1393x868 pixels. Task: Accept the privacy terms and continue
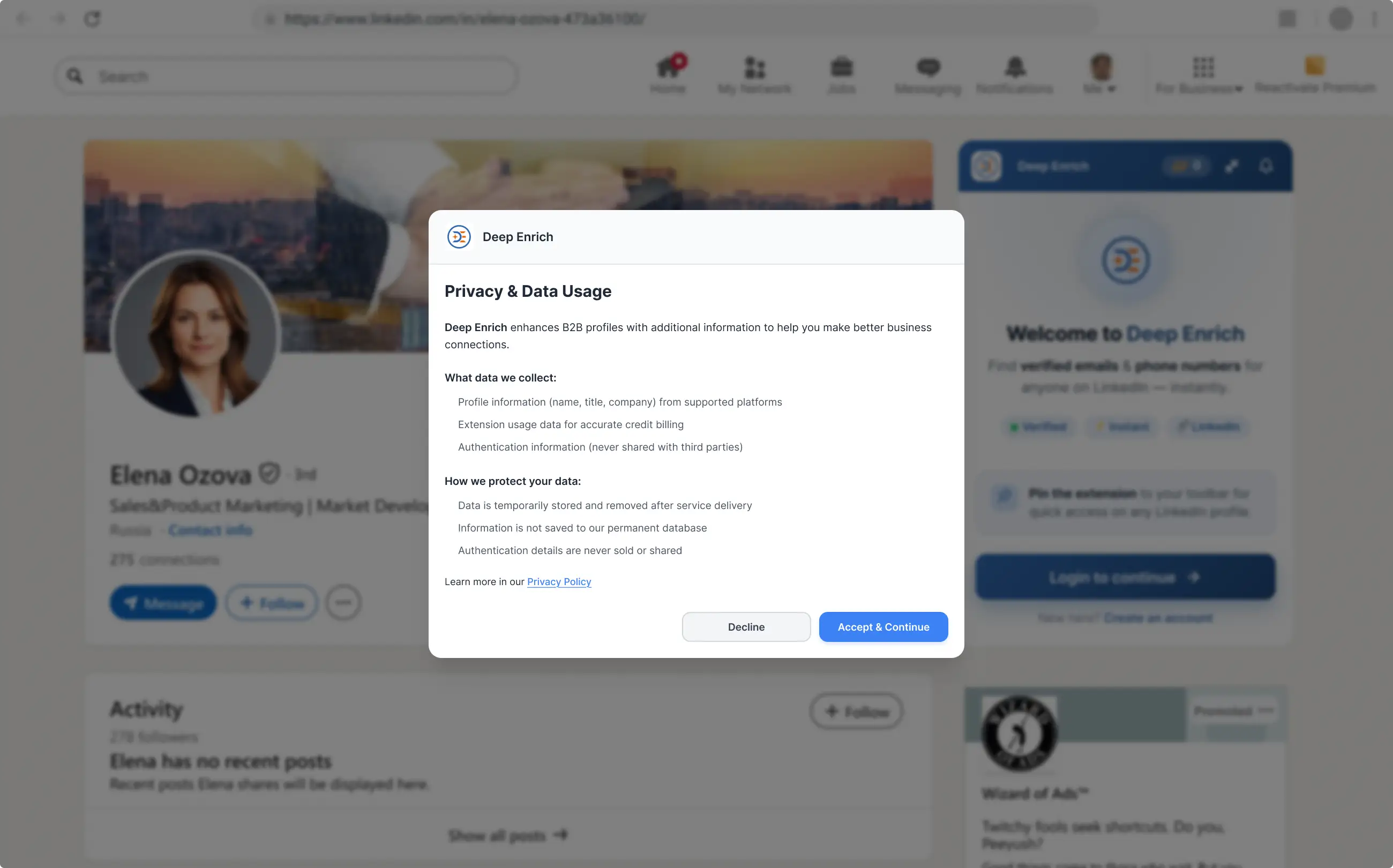click(883, 627)
